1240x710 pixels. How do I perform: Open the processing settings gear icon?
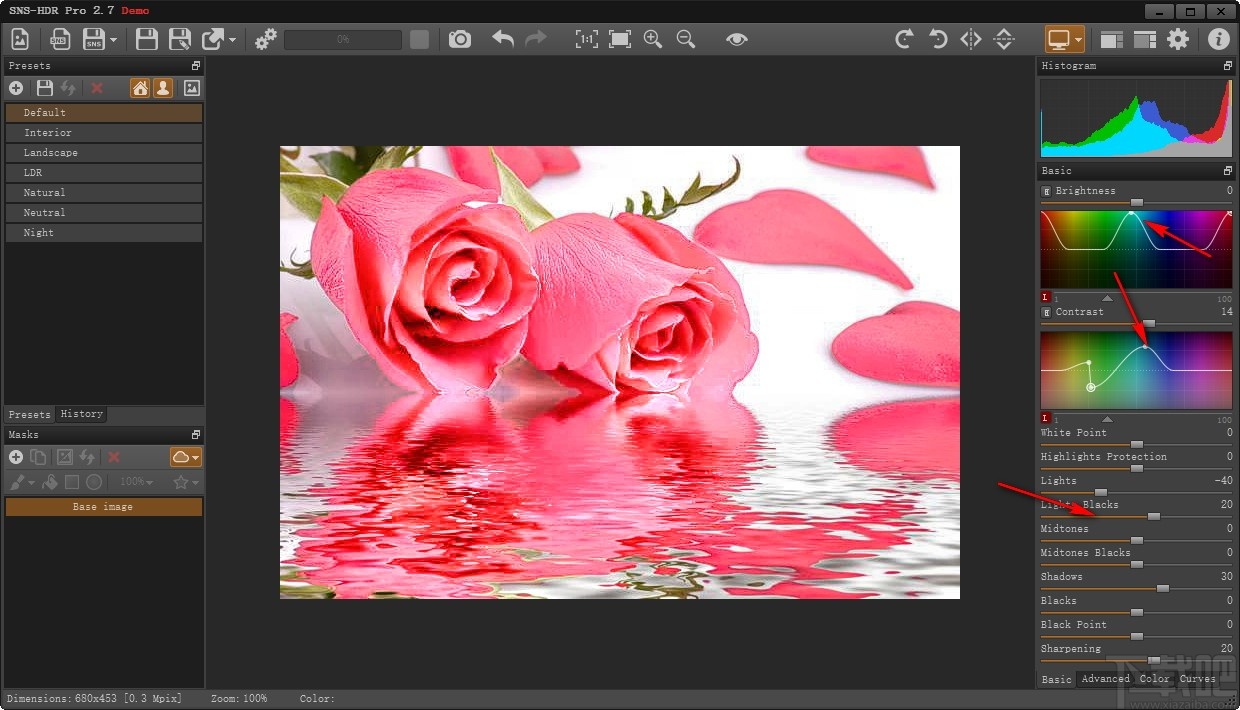(x=266, y=39)
